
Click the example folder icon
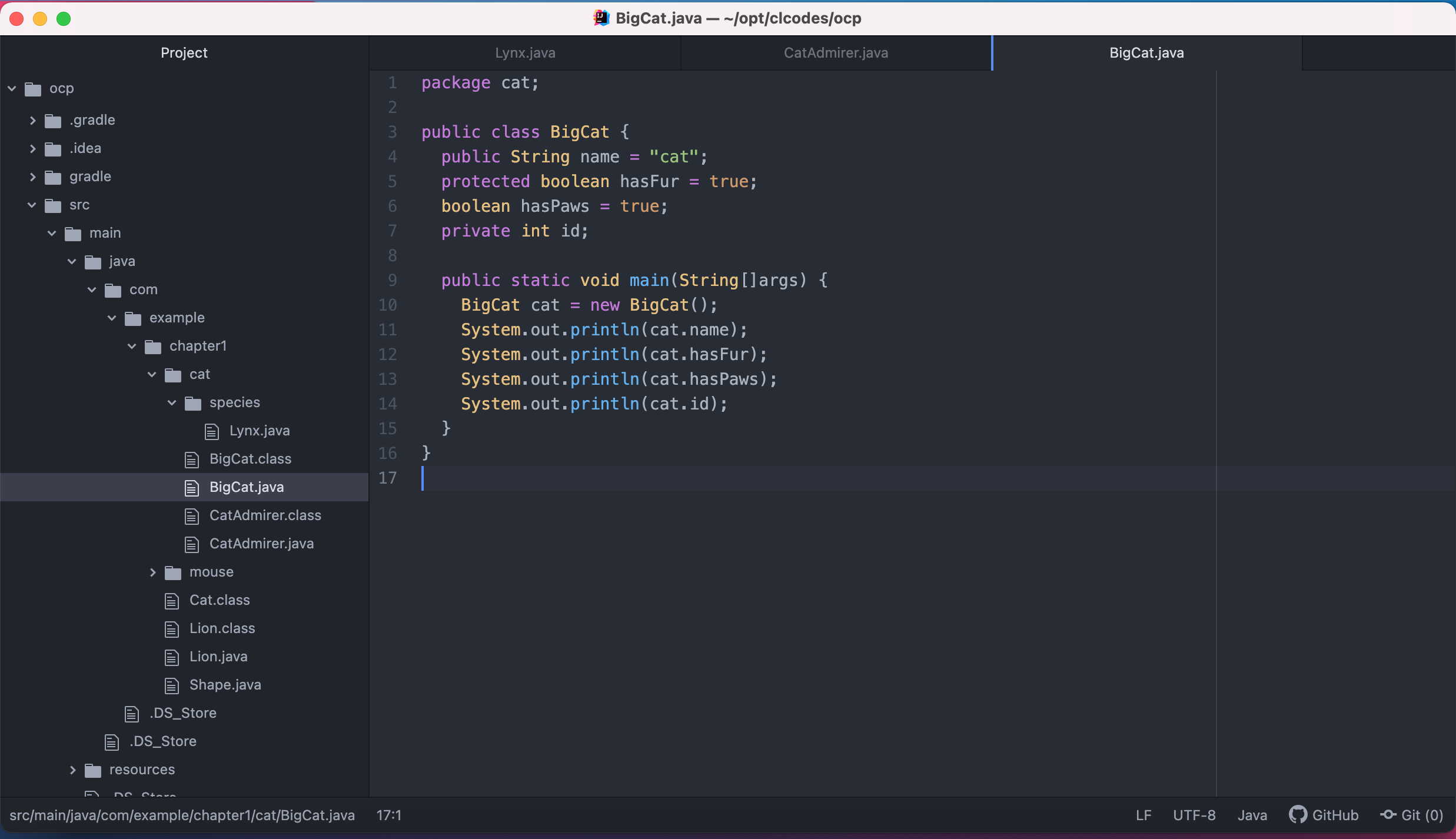coord(133,319)
